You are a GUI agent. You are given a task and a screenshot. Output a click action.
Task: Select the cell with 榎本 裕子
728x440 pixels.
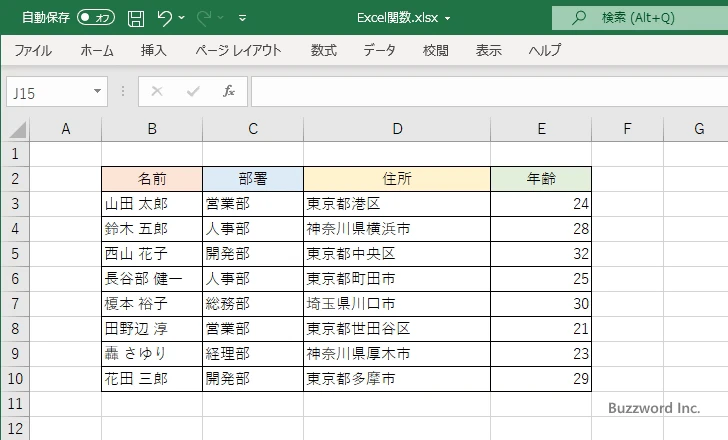coord(152,304)
